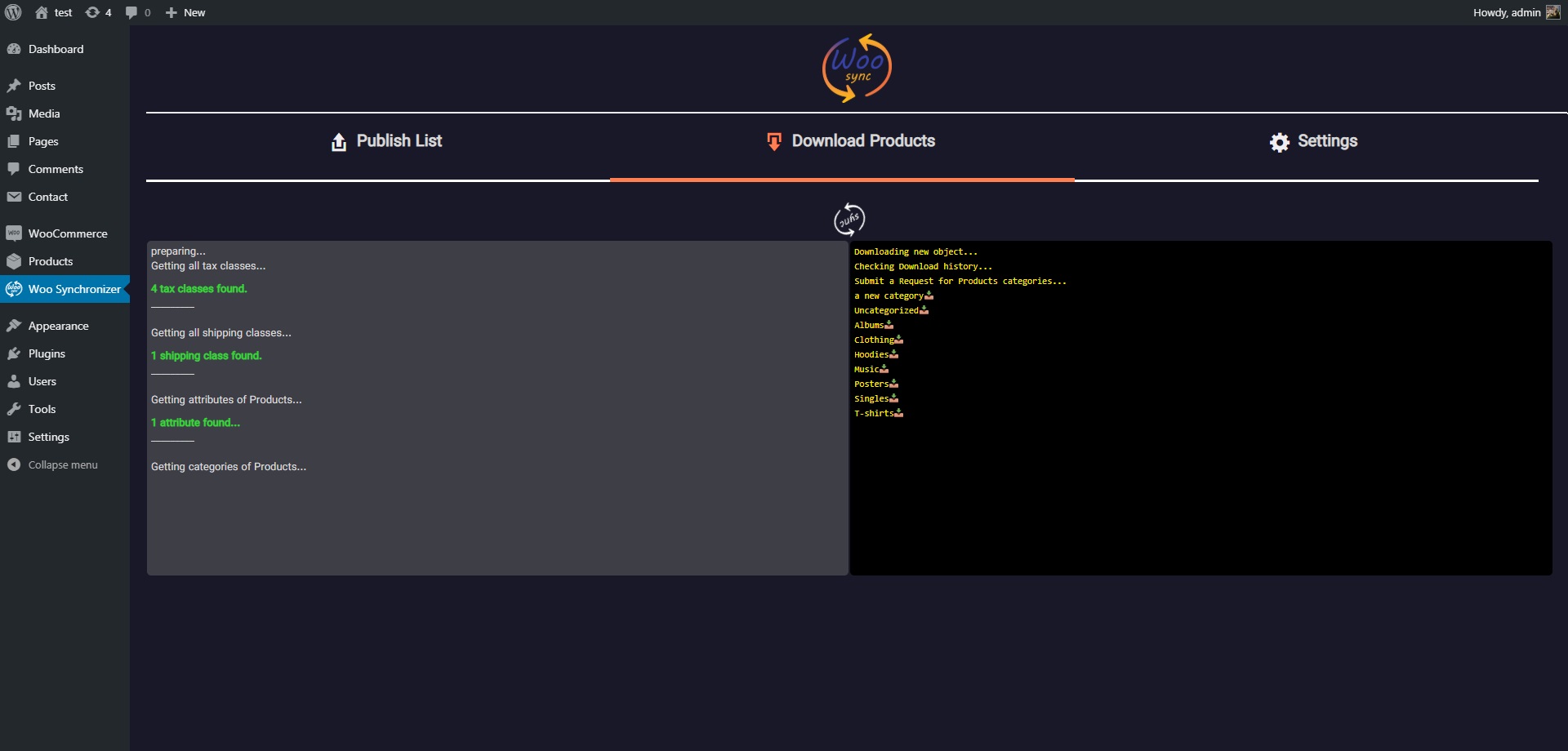Open the Tools menu item
Image resolution: width=1568 pixels, height=751 pixels.
tap(65, 409)
